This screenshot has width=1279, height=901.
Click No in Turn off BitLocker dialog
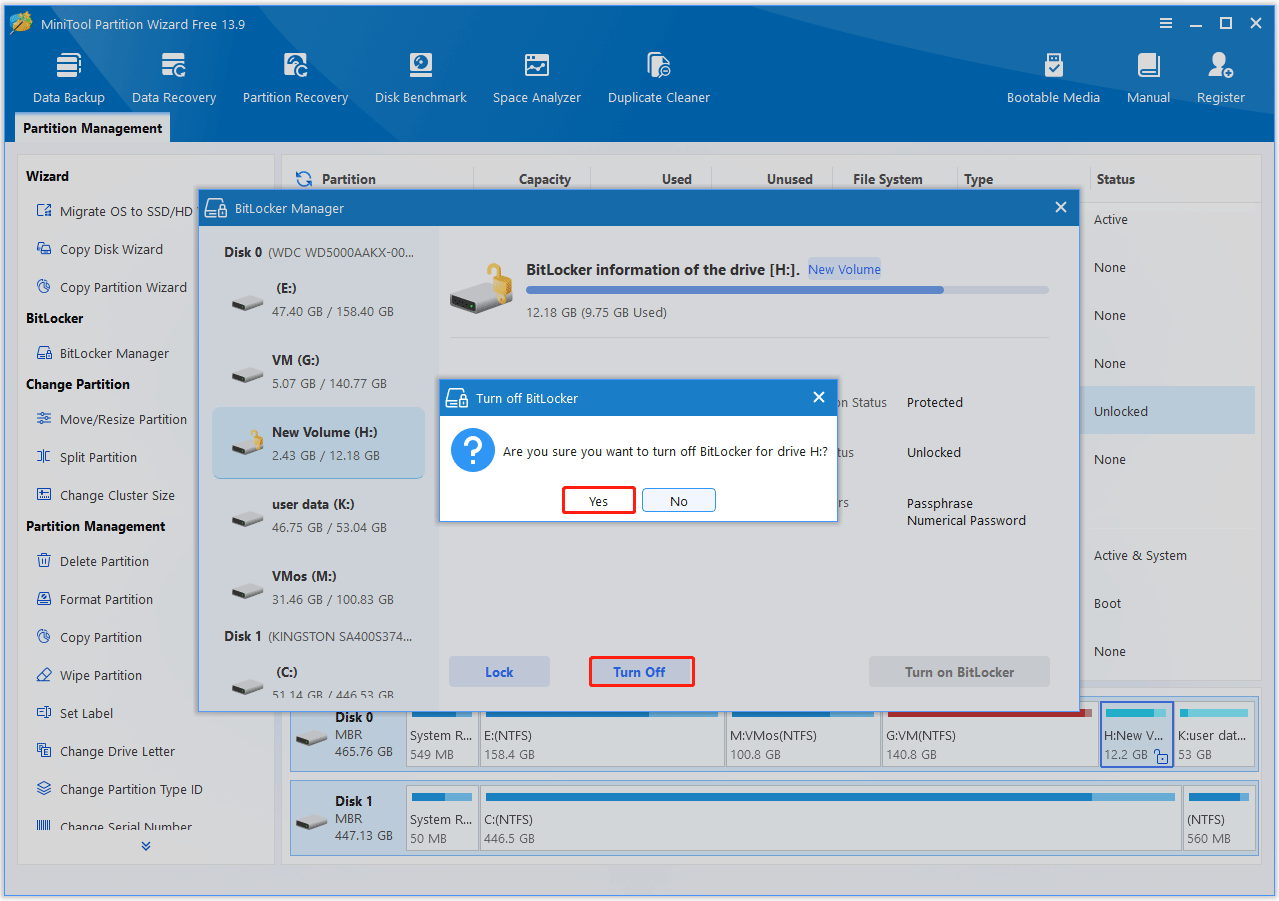(x=679, y=501)
